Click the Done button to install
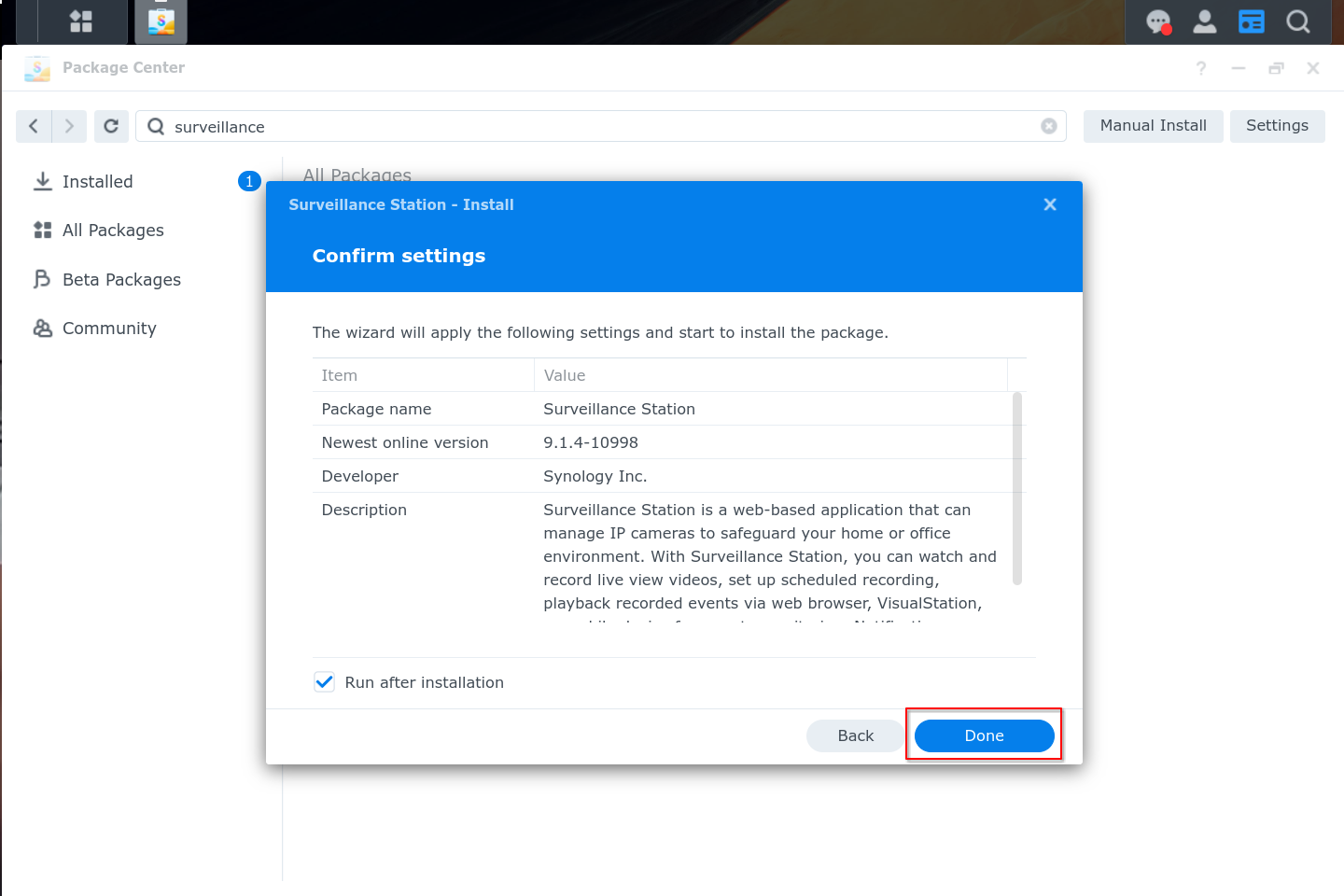Viewport: 1344px width, 896px height. (x=984, y=735)
